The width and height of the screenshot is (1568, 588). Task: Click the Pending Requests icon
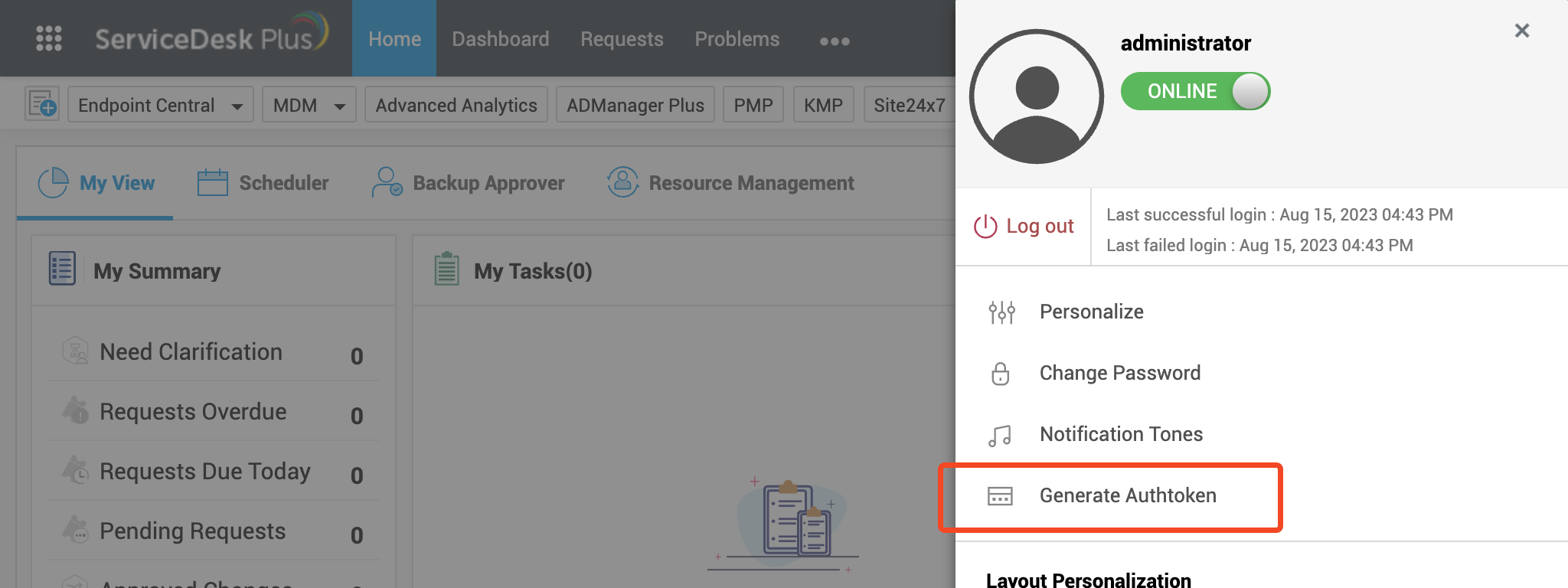75,530
